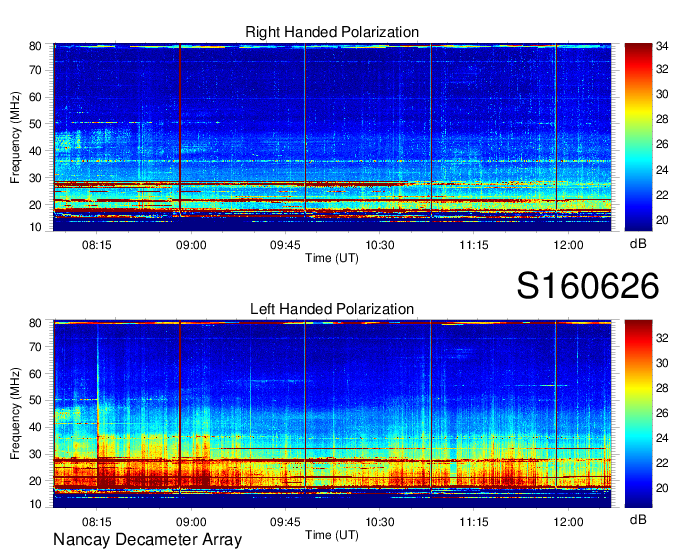
Task: Click the 60 MHz tick on Right Handed plot
Action: click(35, 97)
